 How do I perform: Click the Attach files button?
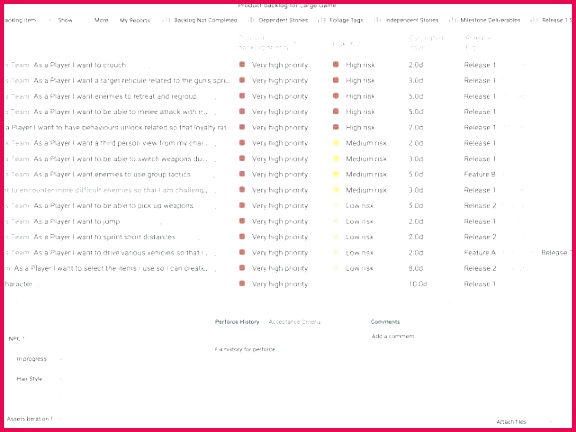511,422
